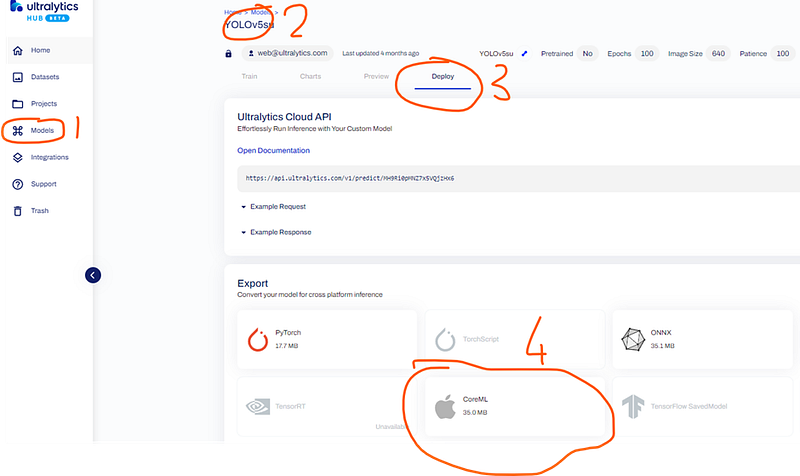Switch to the Charts tab
Image resolution: width=800 pixels, height=476 pixels.
point(310,77)
